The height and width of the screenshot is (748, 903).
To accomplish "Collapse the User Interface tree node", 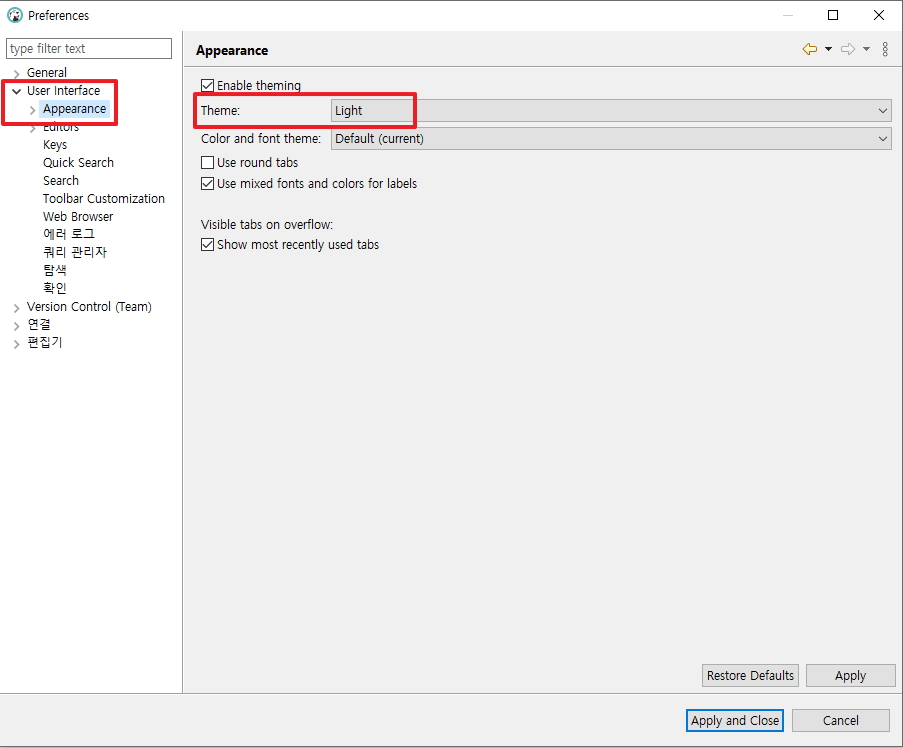I will point(16,91).
